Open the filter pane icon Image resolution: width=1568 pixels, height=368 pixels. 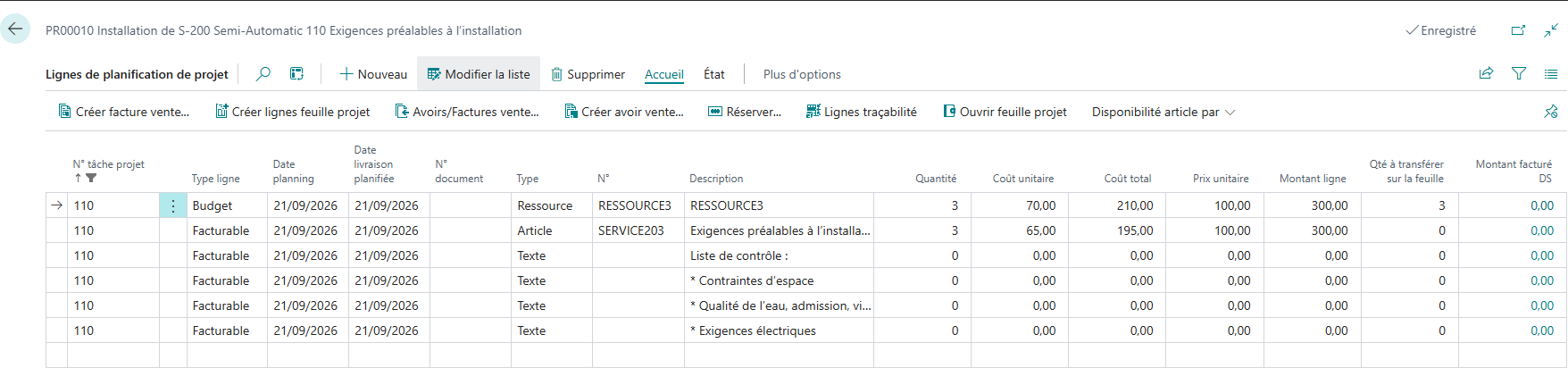[x=1518, y=74]
